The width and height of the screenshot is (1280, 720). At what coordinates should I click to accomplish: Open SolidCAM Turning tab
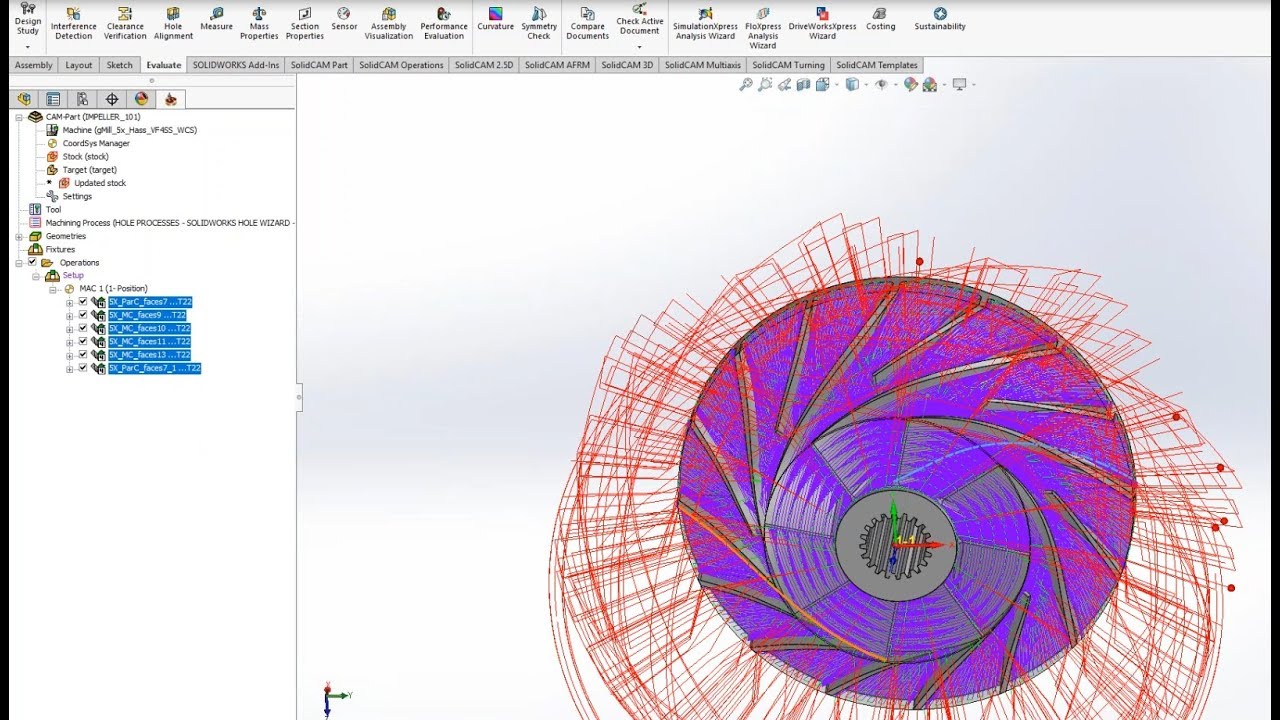tap(789, 65)
